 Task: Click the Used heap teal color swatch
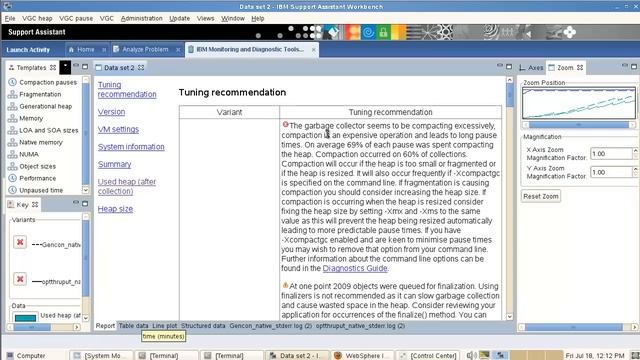(25, 317)
